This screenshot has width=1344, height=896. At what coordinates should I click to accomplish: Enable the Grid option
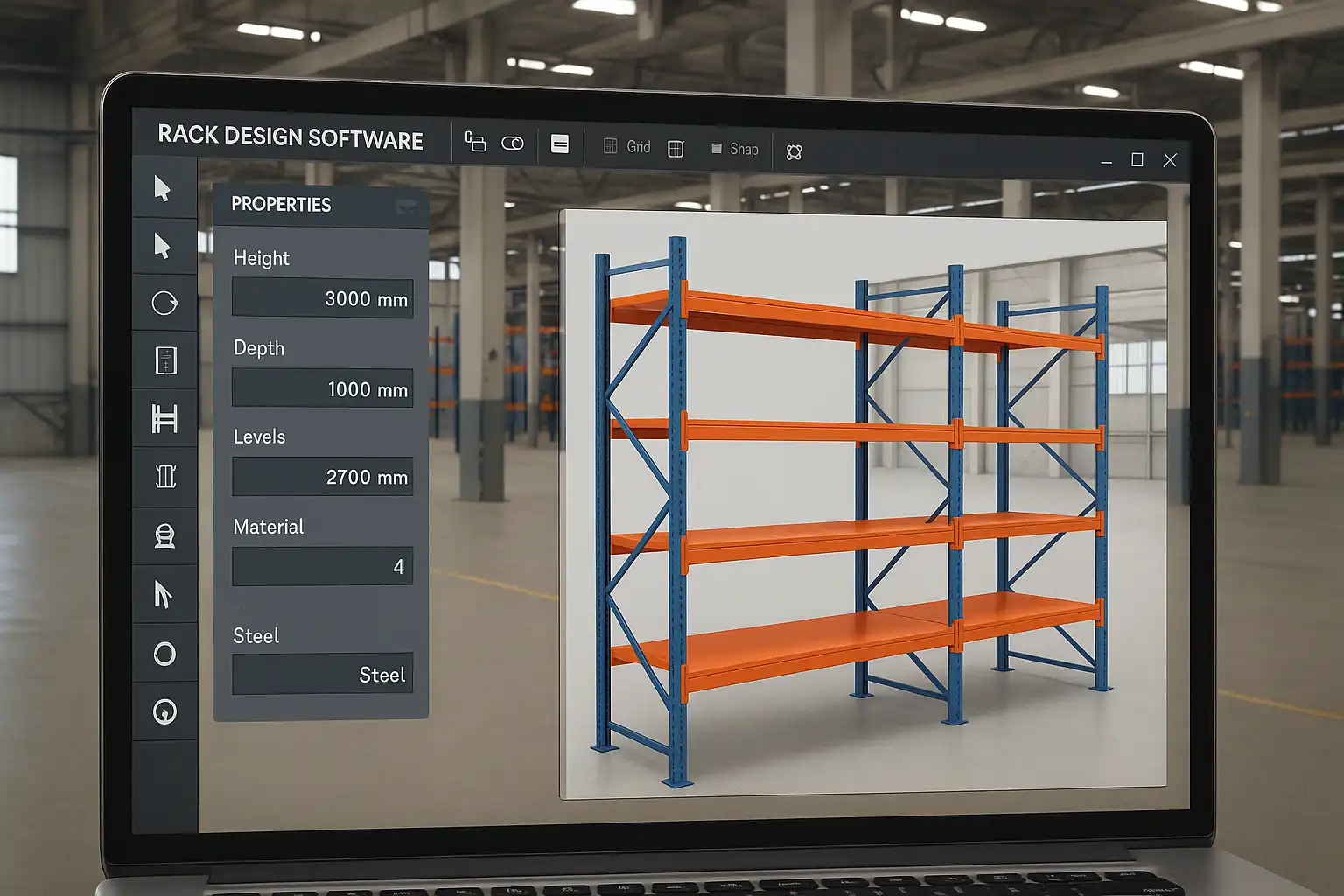pos(639,147)
